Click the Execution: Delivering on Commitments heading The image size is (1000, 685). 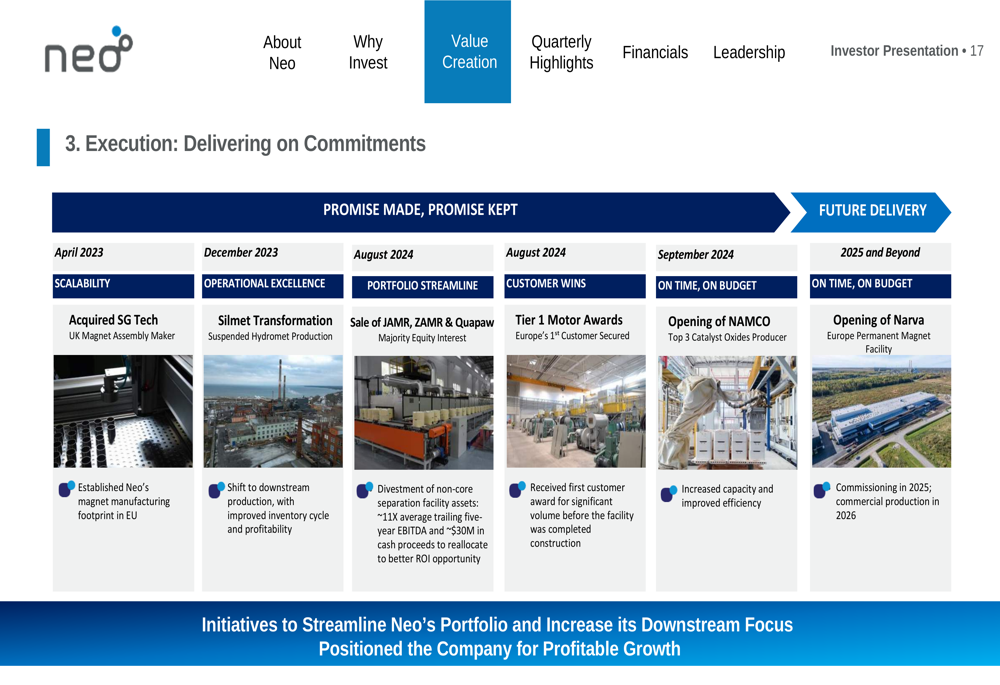[246, 144]
